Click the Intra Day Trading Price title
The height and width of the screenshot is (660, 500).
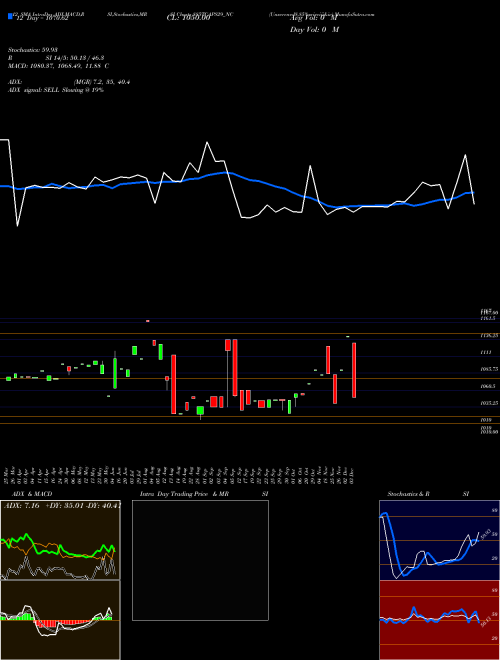point(204,494)
